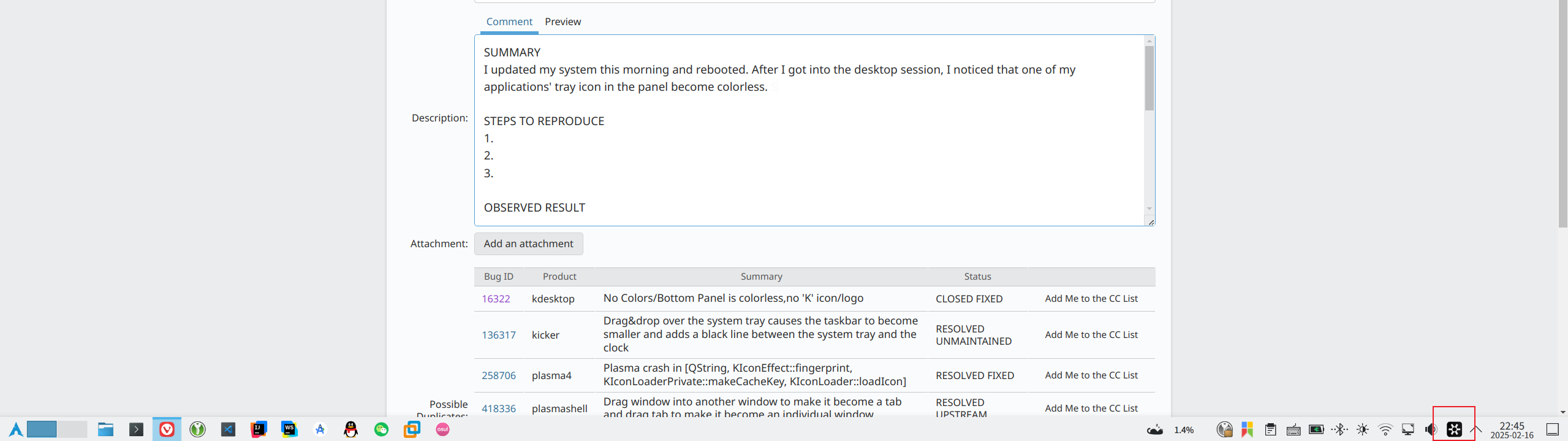Switch to the Preview tab

point(562,22)
